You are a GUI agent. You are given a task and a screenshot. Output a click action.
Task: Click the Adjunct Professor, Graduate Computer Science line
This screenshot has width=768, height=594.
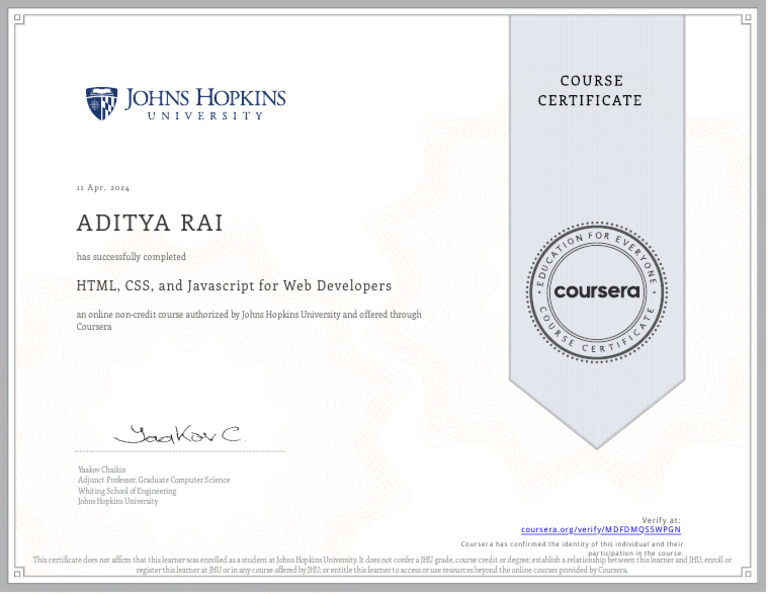click(154, 480)
